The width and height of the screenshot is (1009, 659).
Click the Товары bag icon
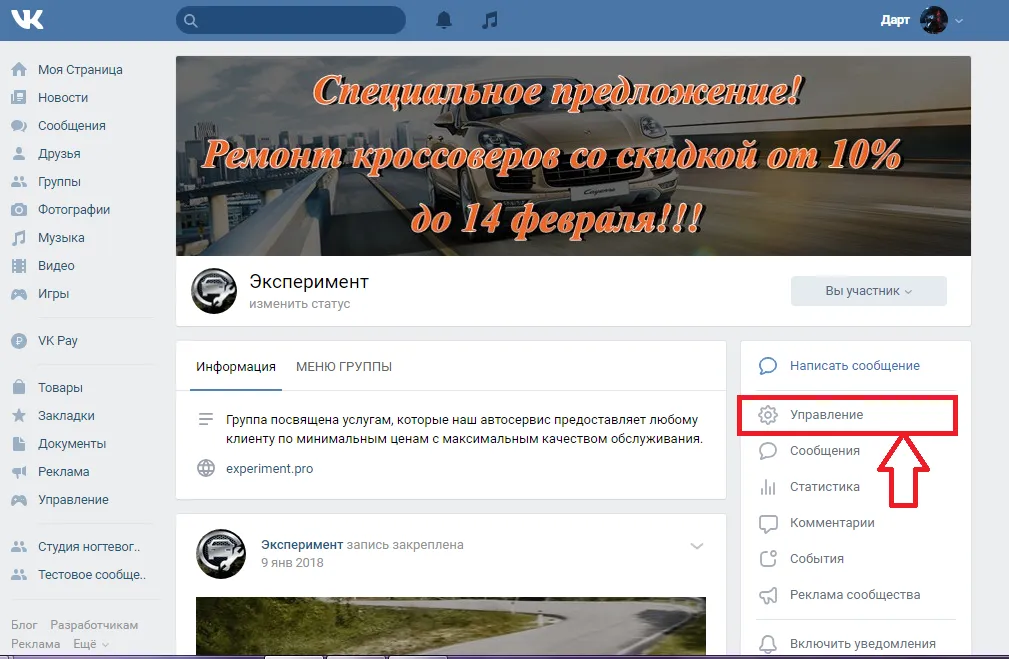19,387
